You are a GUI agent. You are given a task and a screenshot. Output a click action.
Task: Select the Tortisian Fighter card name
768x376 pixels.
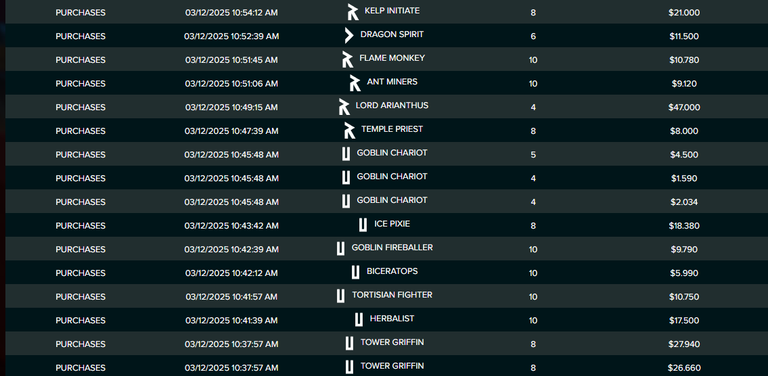click(x=392, y=295)
